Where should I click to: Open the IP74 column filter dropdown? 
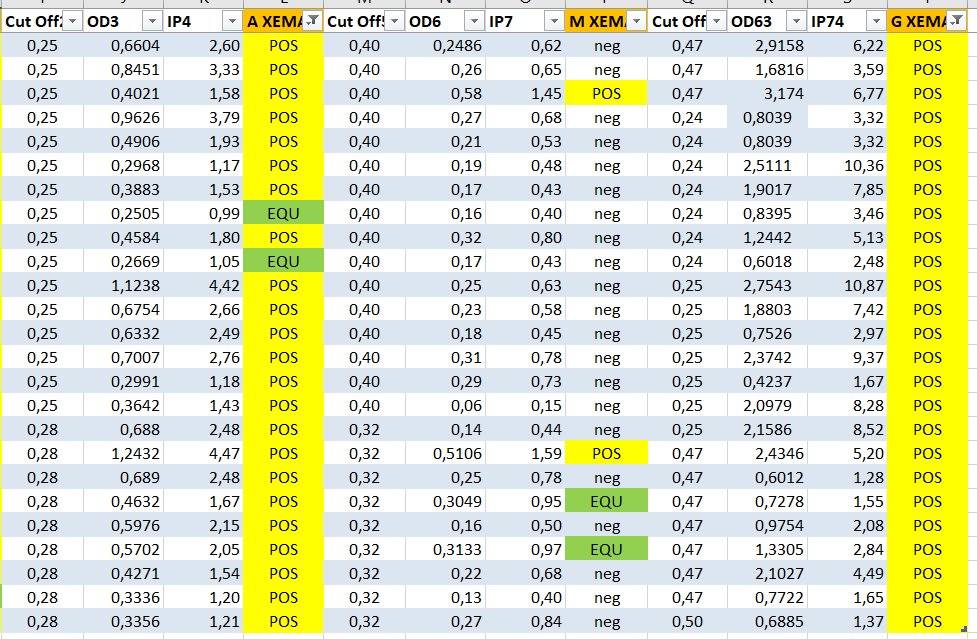click(876, 21)
